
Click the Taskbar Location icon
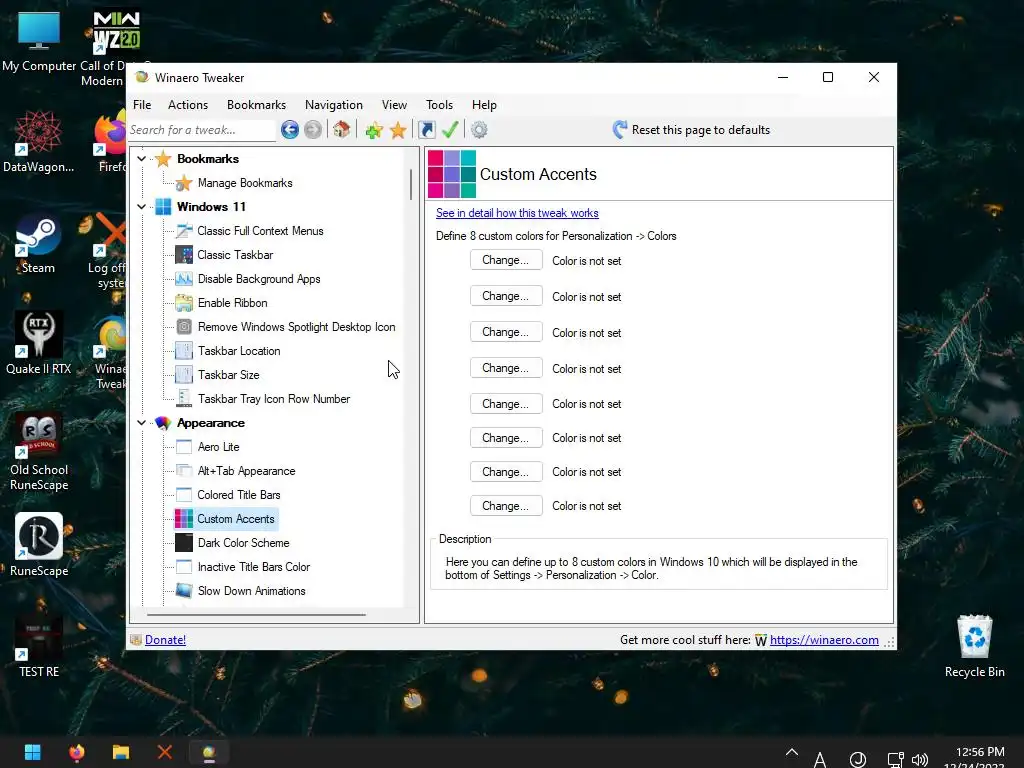(x=184, y=351)
